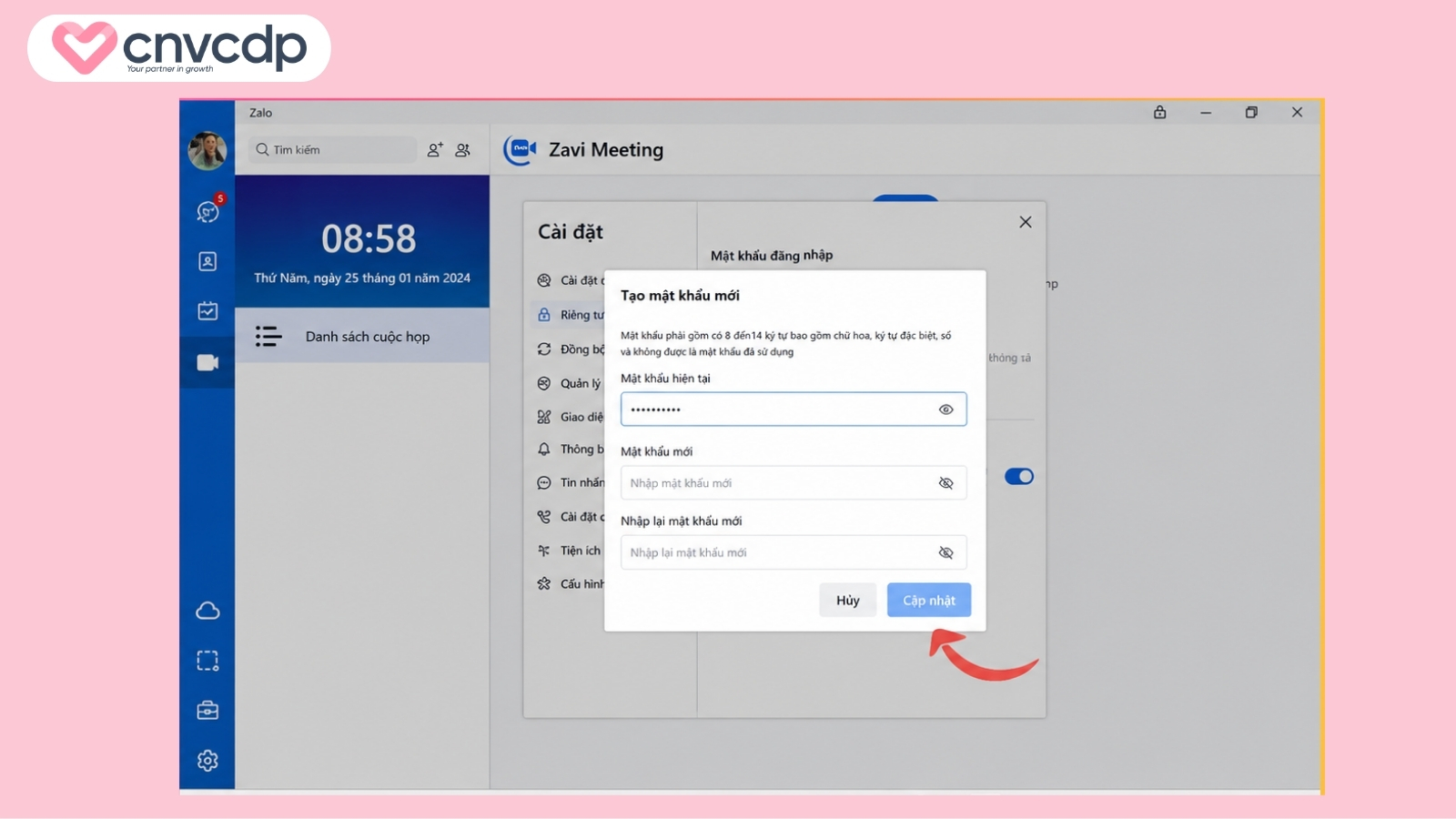Click the Tìm kiếm search field

332,149
